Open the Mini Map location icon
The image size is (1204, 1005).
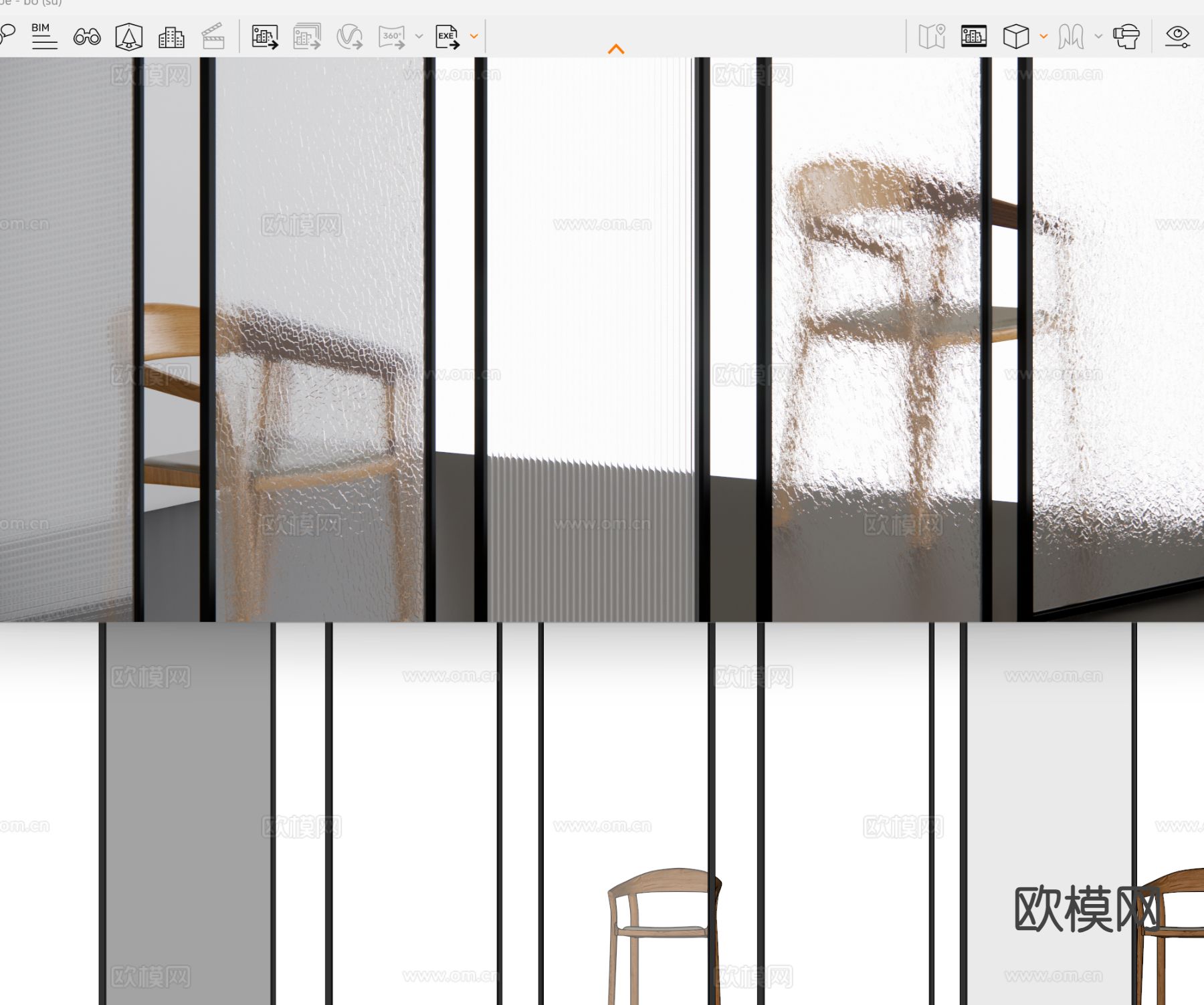(x=932, y=37)
